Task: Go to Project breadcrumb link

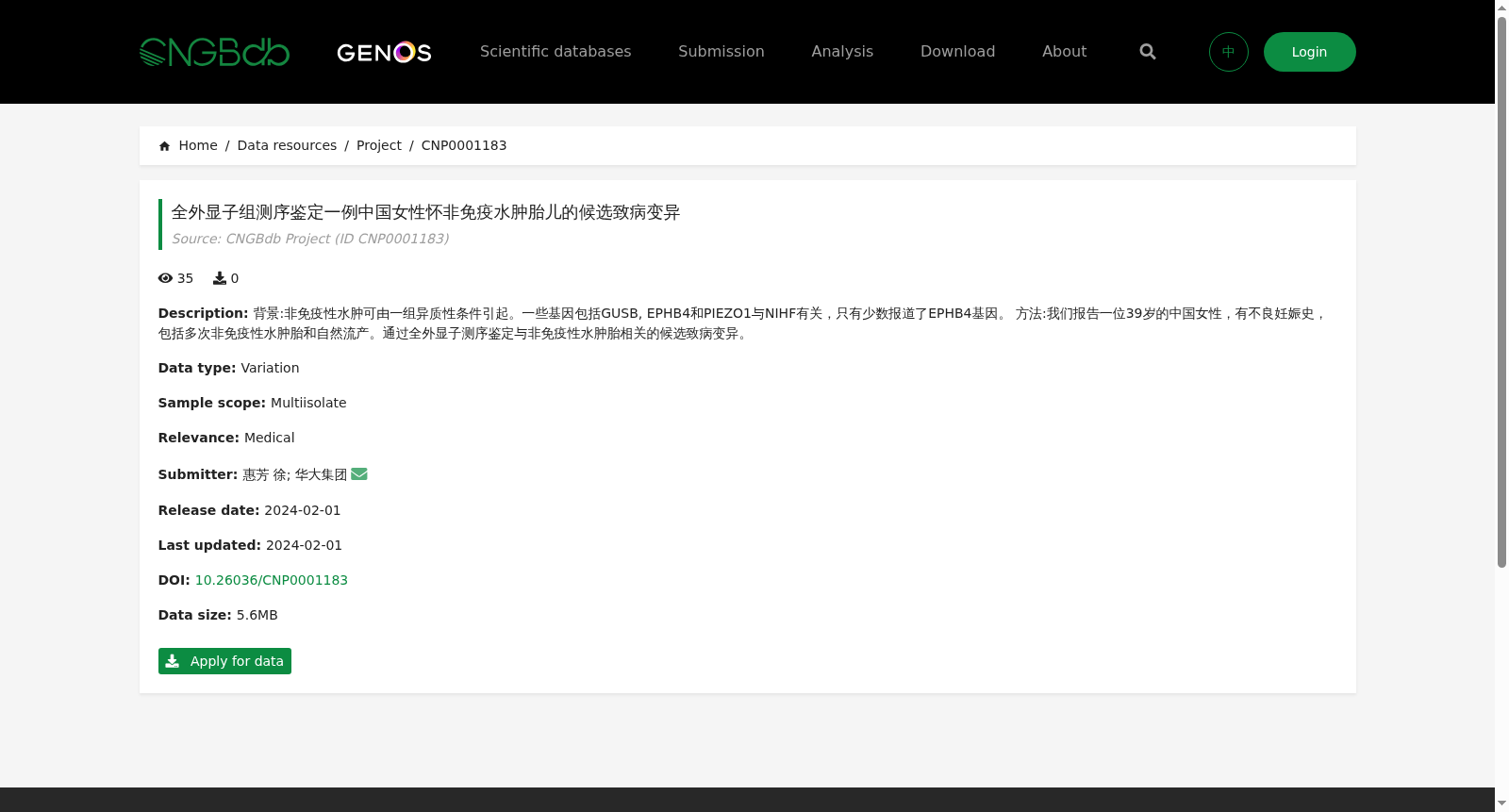Action: click(379, 145)
